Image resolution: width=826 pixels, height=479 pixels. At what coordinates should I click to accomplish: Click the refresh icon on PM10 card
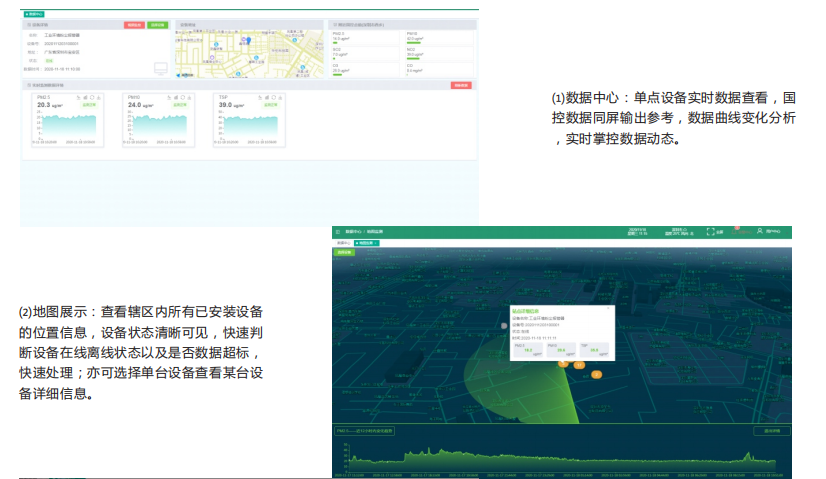(183, 98)
